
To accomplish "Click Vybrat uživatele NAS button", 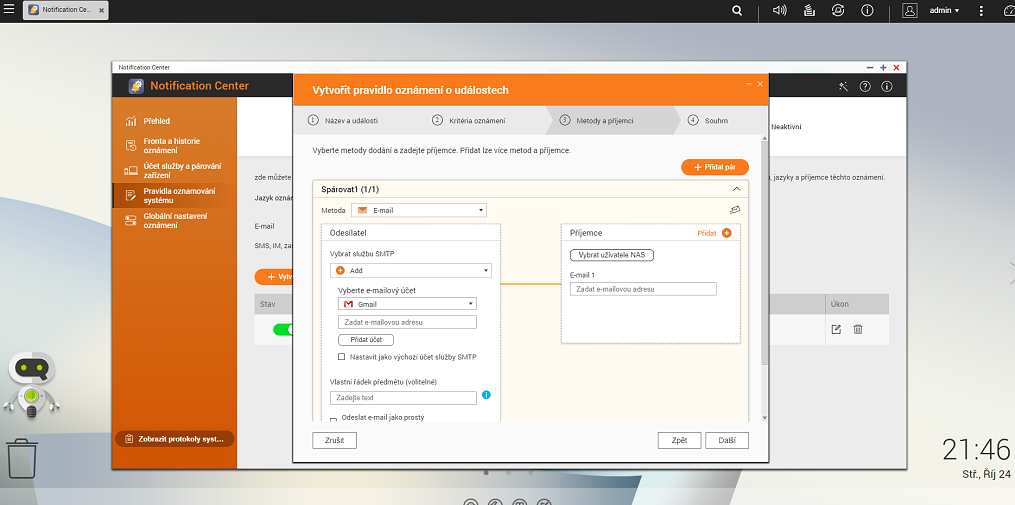I will [x=612, y=255].
